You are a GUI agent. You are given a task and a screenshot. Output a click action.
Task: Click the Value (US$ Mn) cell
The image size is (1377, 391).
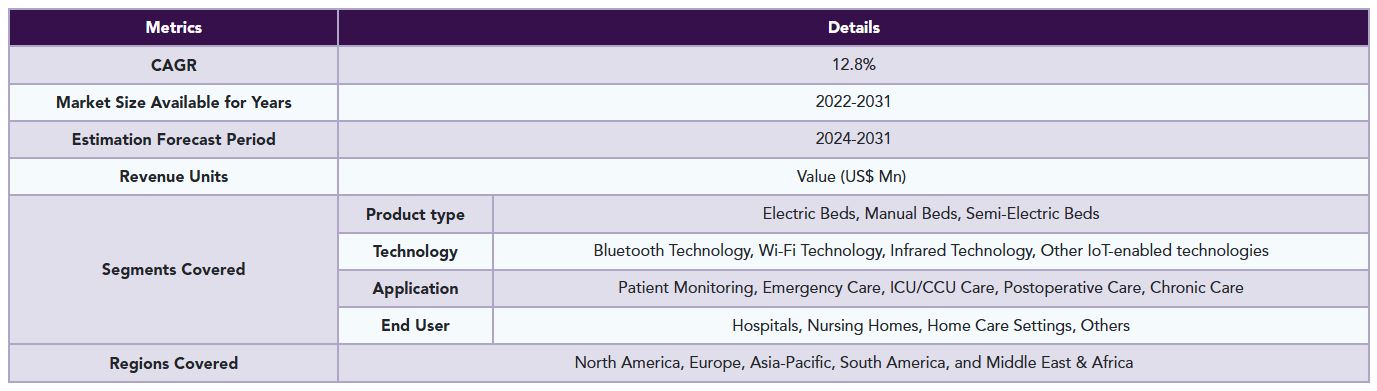coord(853,176)
